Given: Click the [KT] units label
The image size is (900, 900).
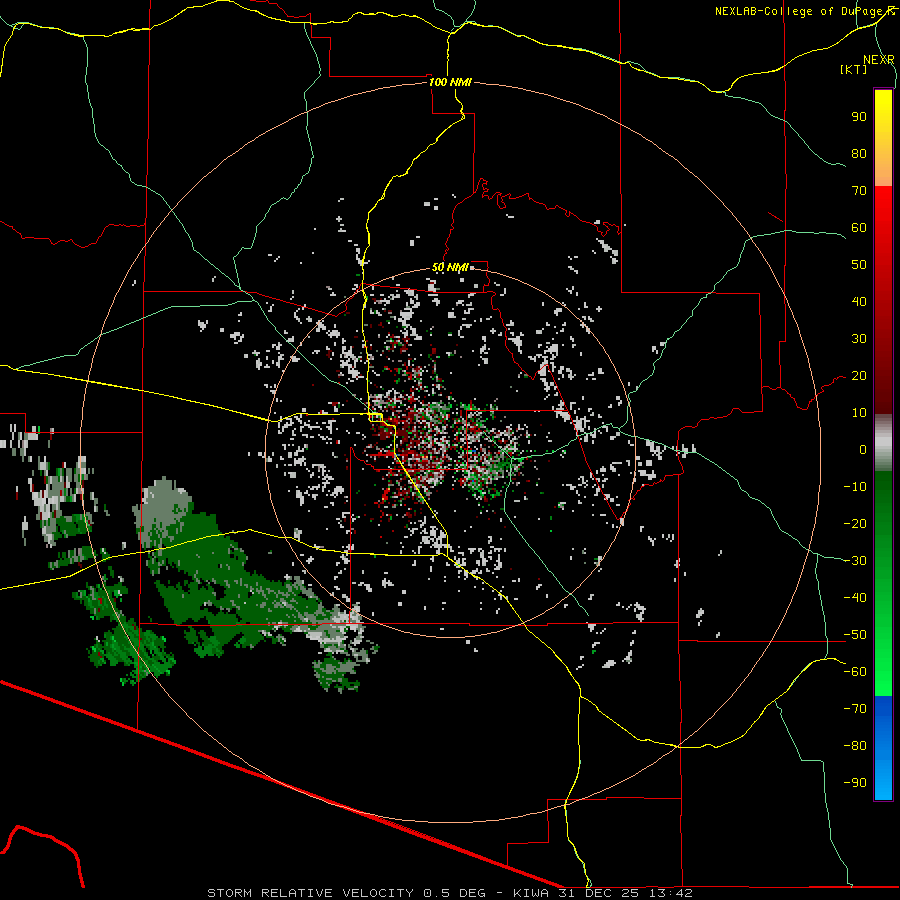Looking at the screenshot, I should [853, 69].
